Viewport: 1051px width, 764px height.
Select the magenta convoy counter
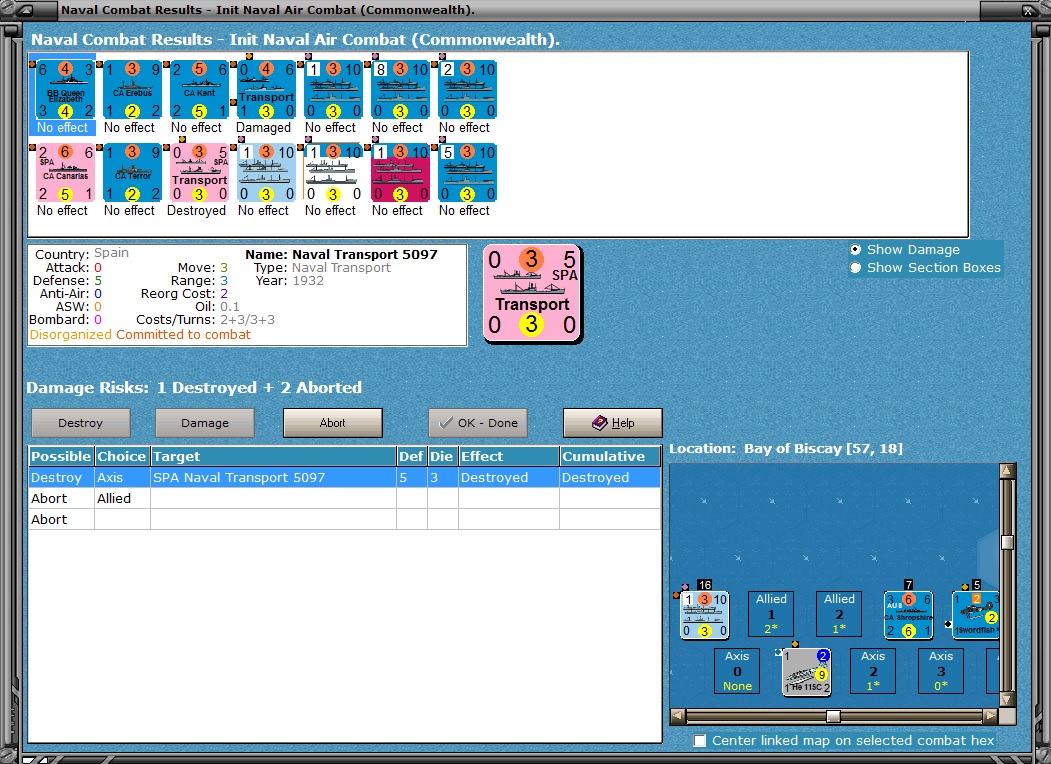click(400, 172)
